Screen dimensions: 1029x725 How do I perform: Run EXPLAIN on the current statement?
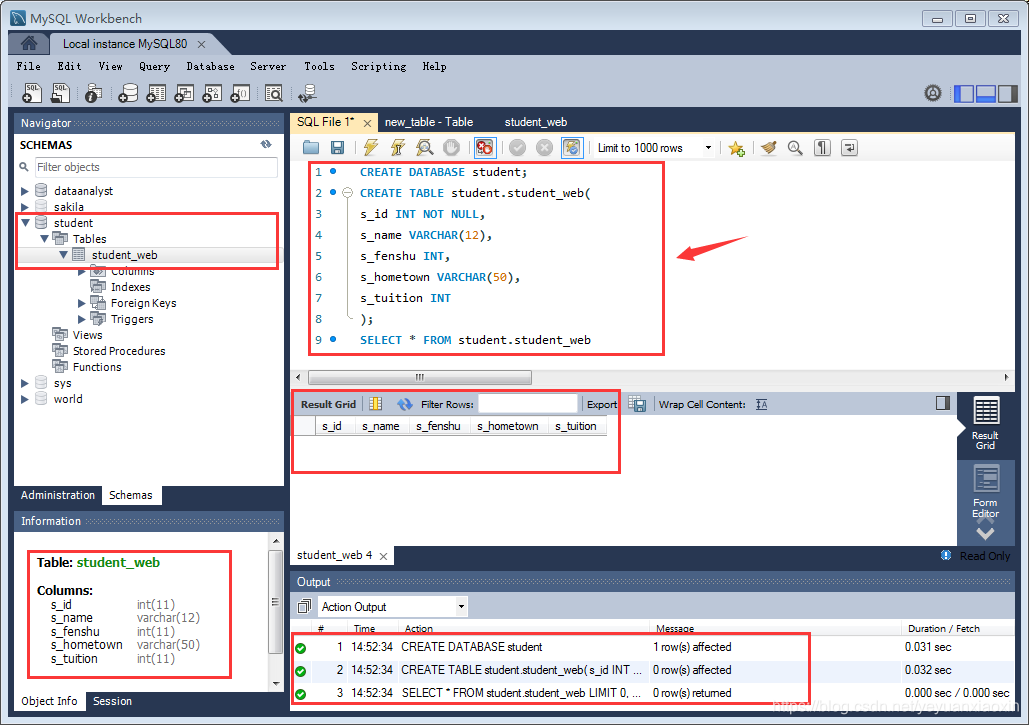coord(425,148)
